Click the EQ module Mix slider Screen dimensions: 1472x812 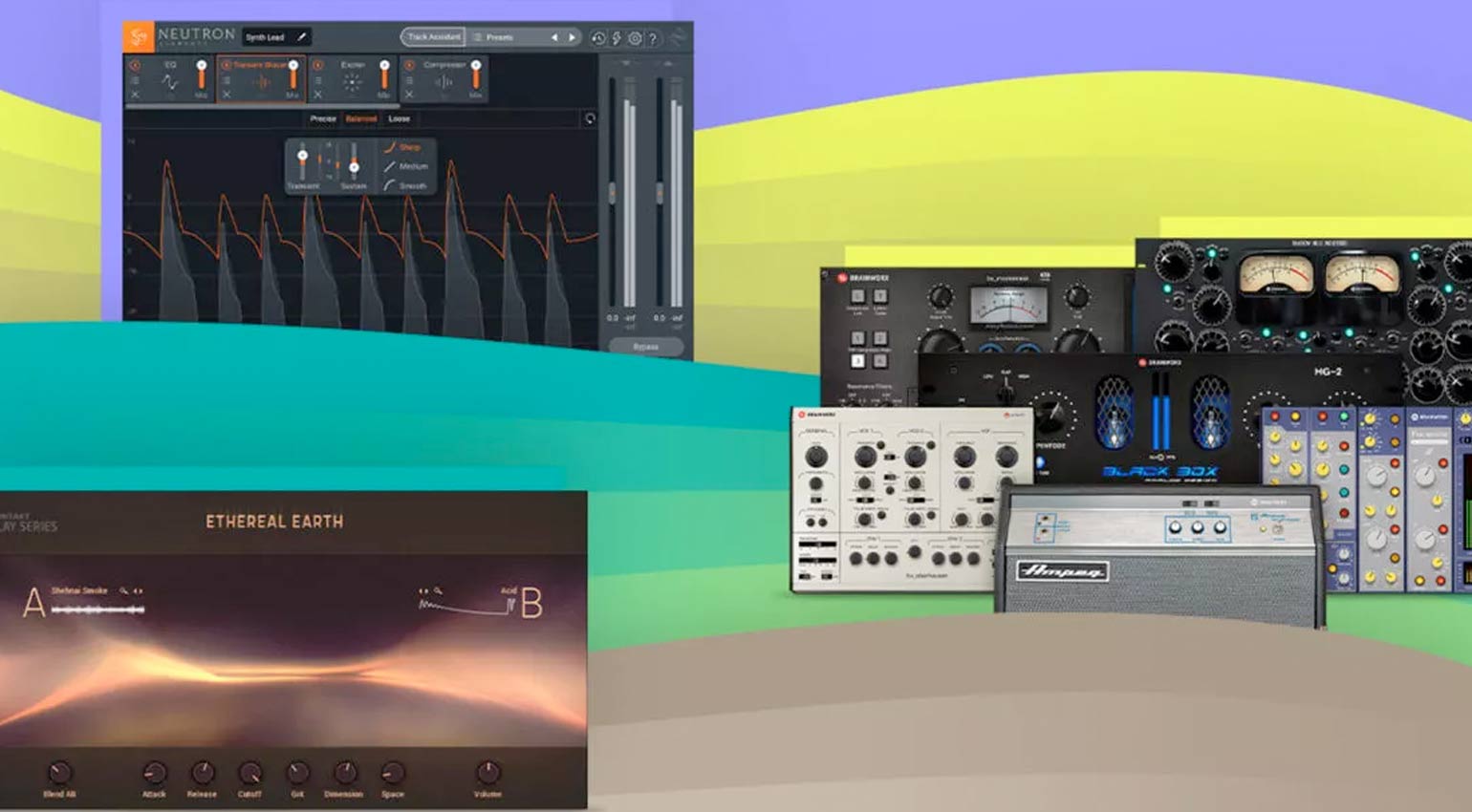[x=202, y=75]
